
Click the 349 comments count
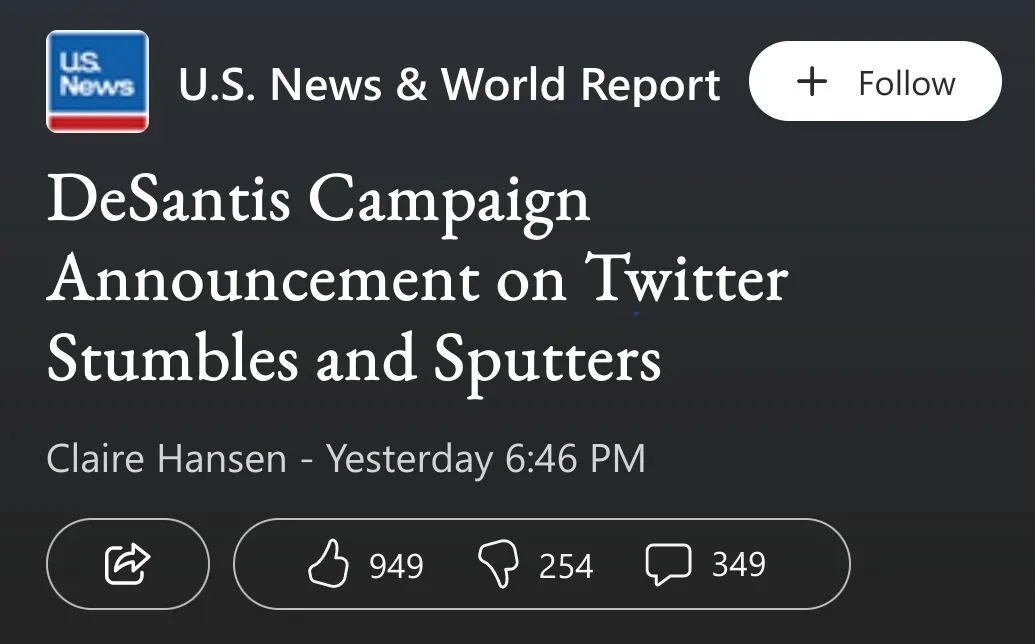[739, 565]
